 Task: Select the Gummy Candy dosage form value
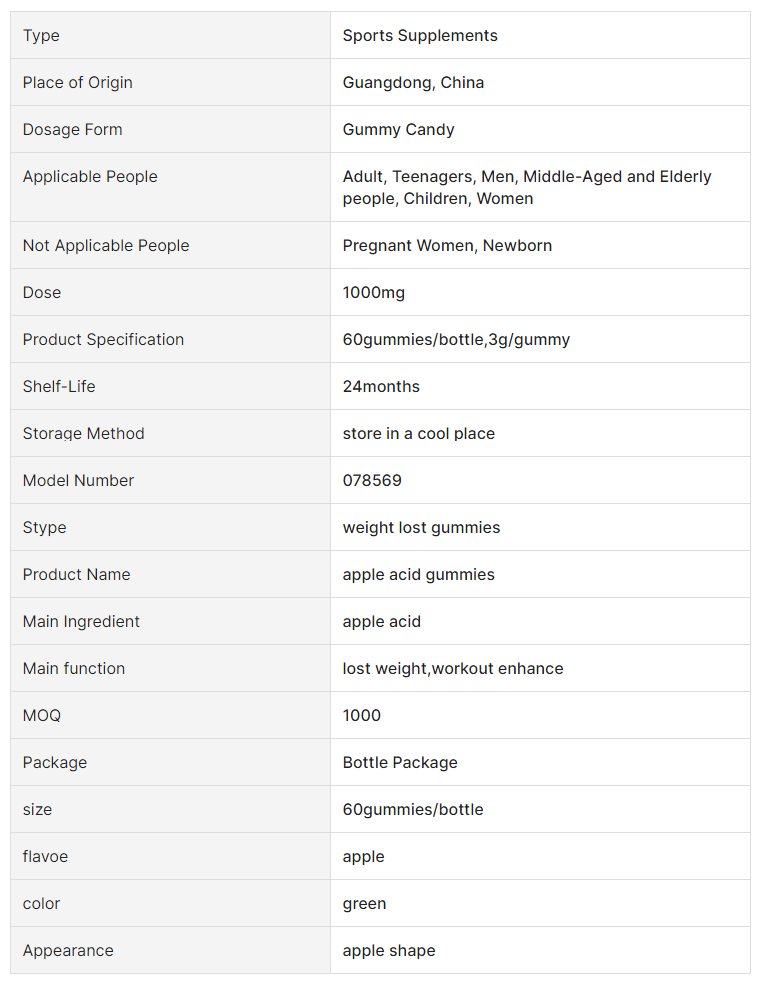398,130
